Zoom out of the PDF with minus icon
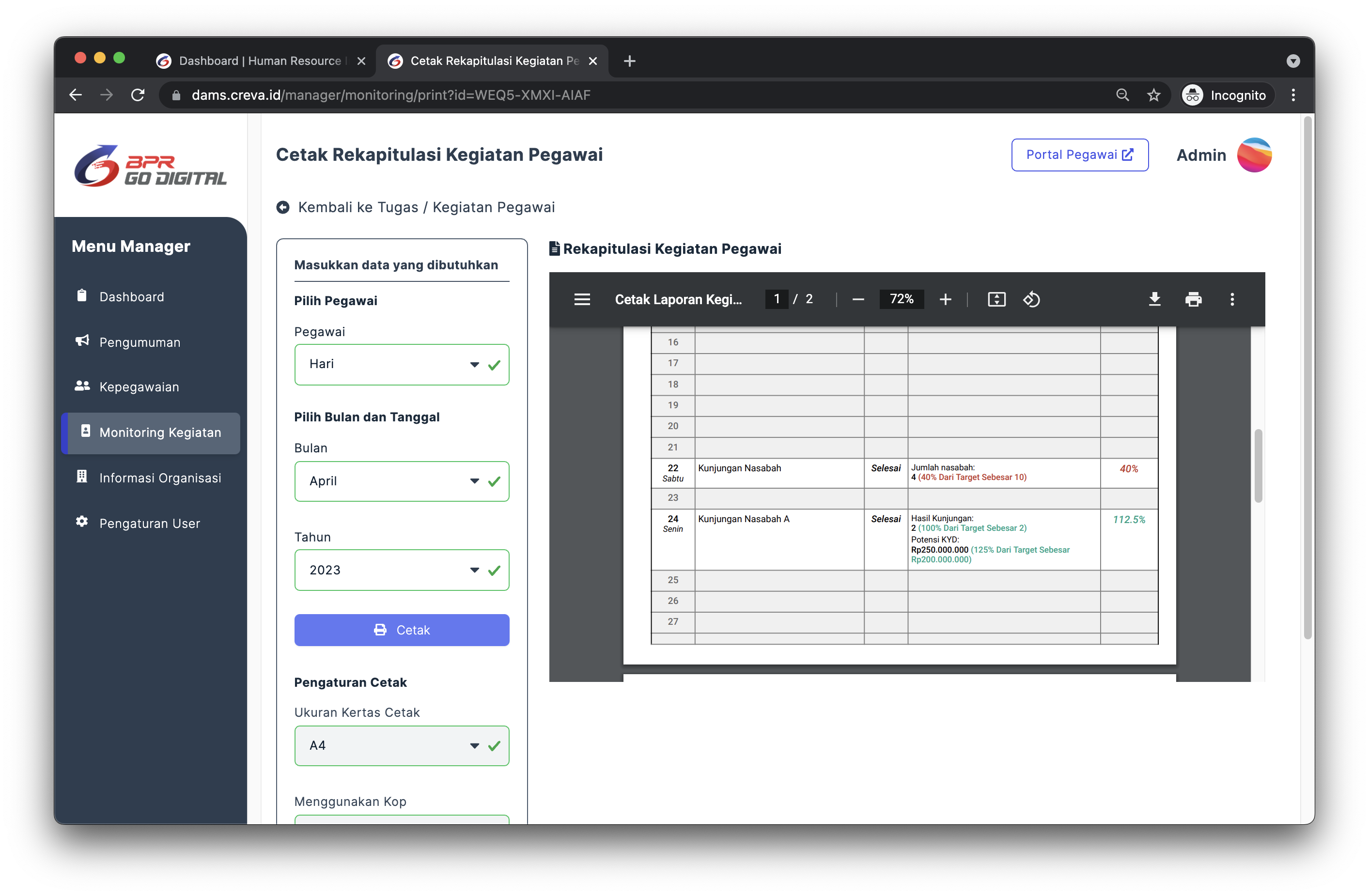This screenshot has width=1369, height=896. tap(857, 299)
